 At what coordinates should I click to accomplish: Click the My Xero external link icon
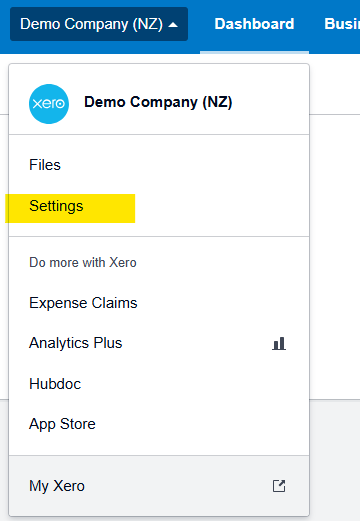[279, 486]
